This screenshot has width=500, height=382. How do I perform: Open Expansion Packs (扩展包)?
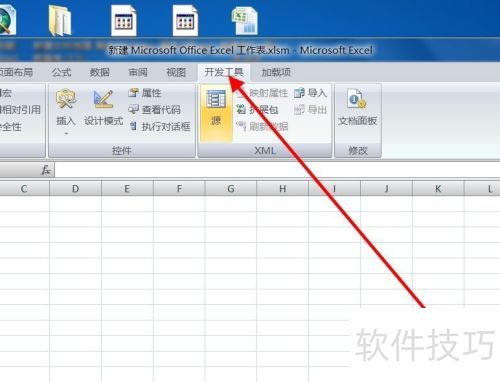coord(257,109)
